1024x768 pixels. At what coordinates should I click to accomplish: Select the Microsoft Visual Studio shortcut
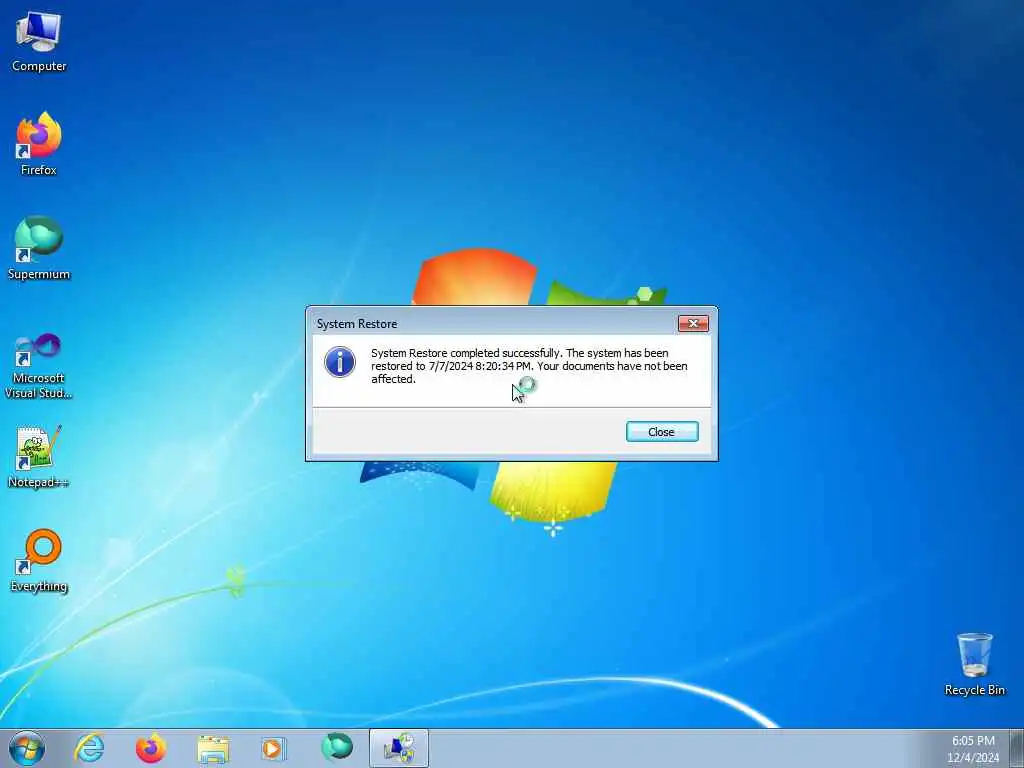click(39, 366)
